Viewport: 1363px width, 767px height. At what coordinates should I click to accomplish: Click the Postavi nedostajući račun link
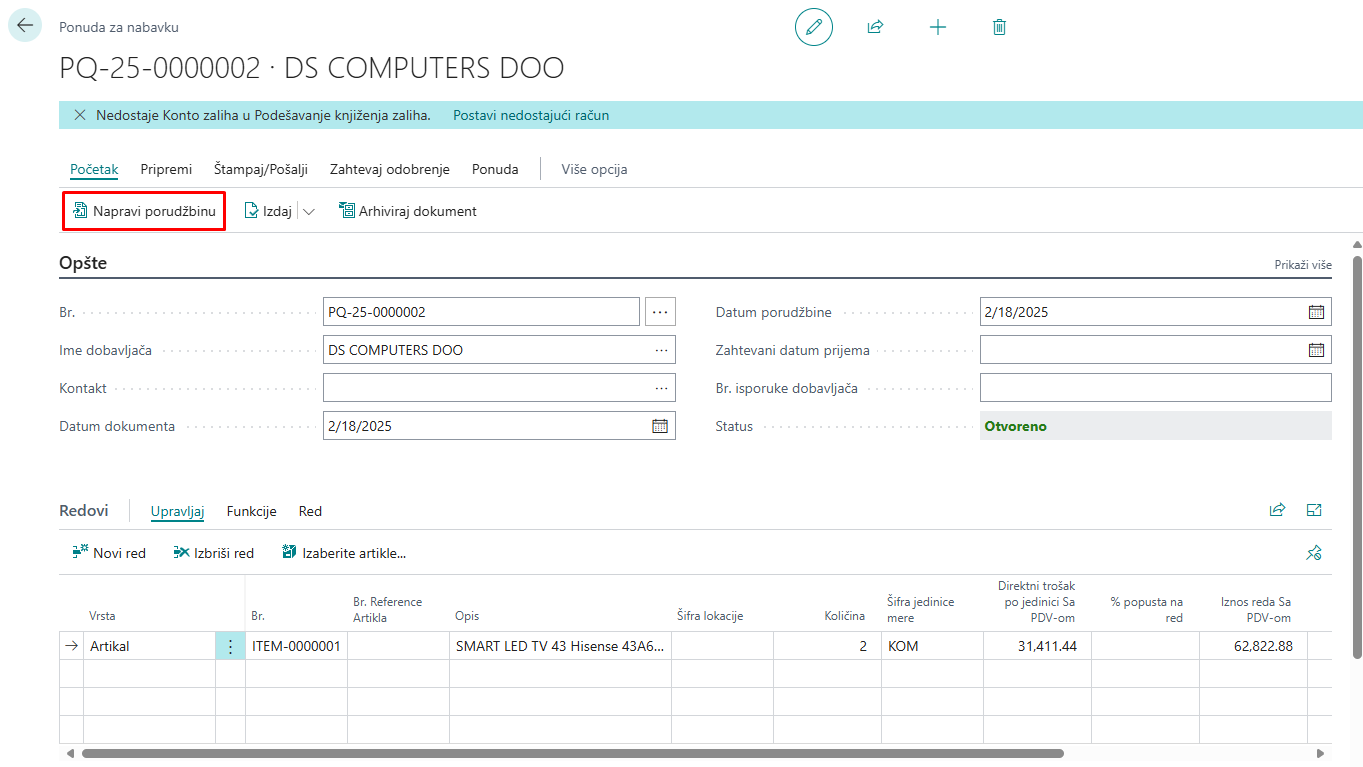click(531, 115)
